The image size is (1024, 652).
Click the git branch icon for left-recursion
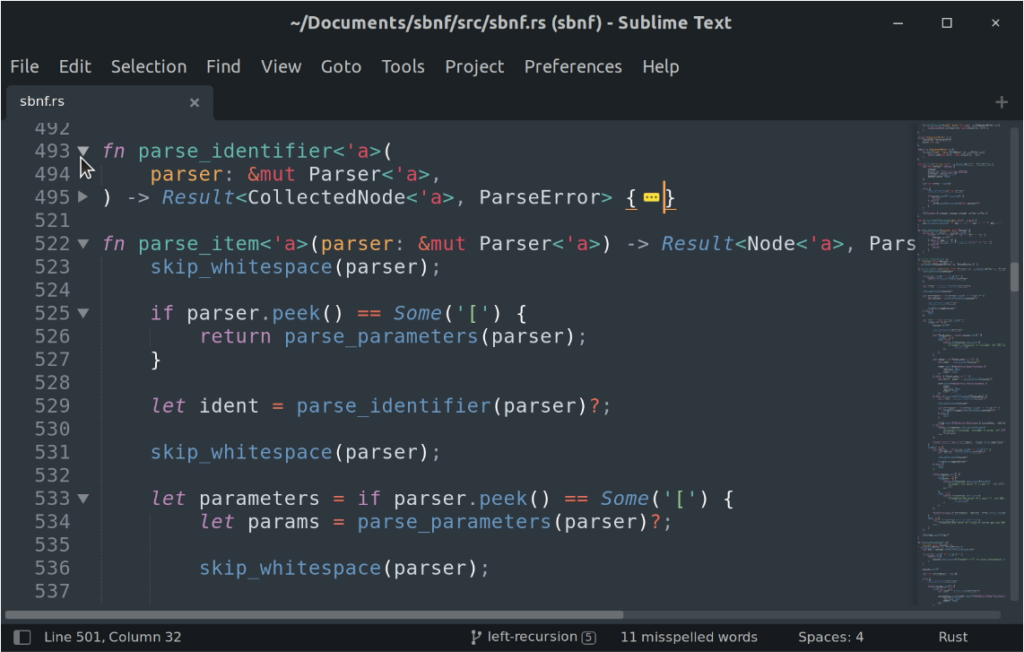(x=476, y=637)
